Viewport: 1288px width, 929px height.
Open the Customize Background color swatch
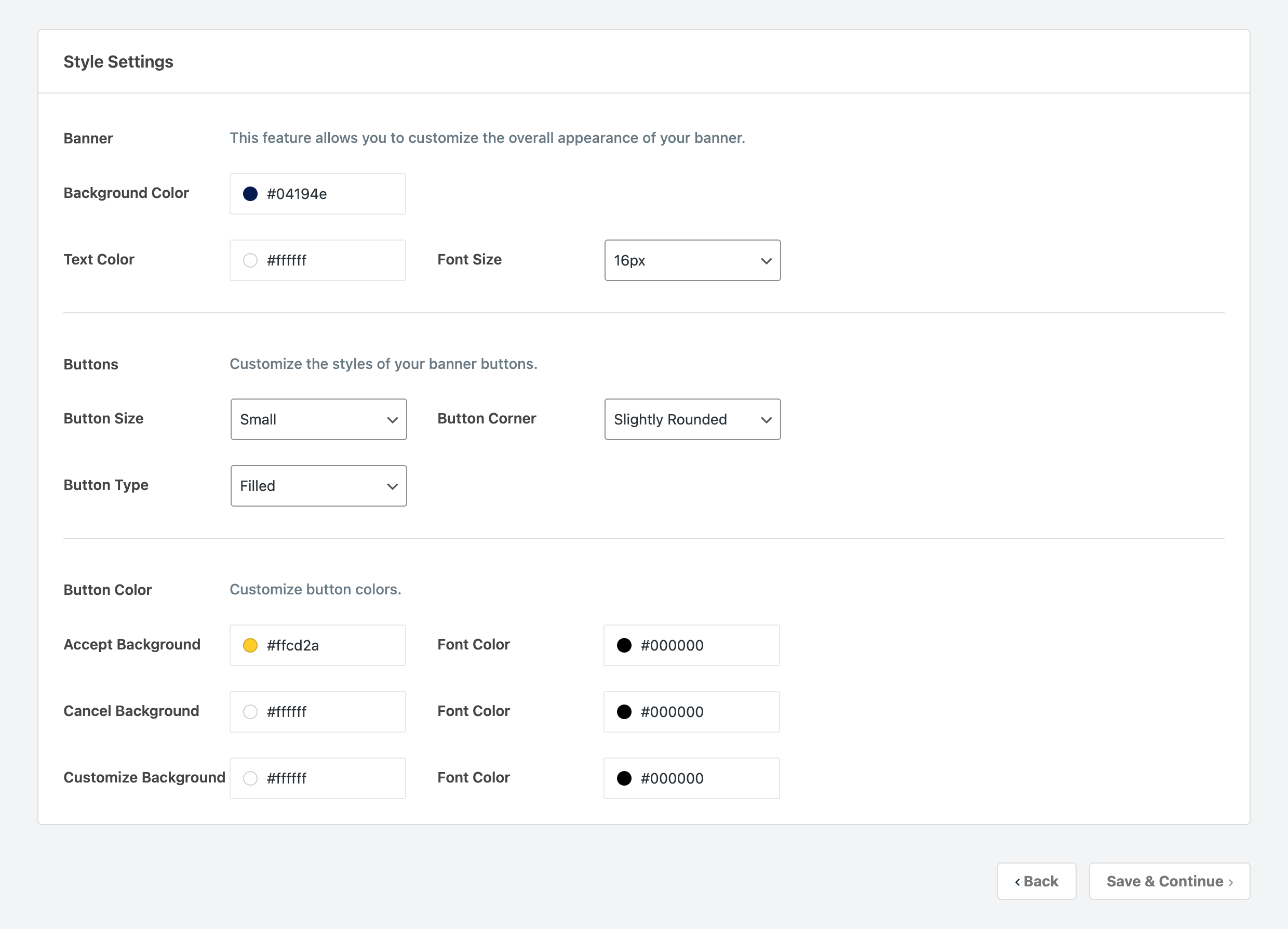coord(250,778)
